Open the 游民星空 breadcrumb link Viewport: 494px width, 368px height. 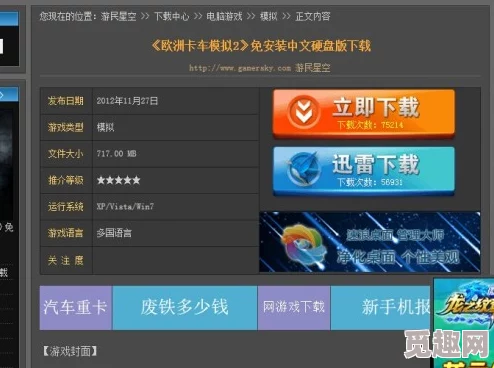point(118,16)
